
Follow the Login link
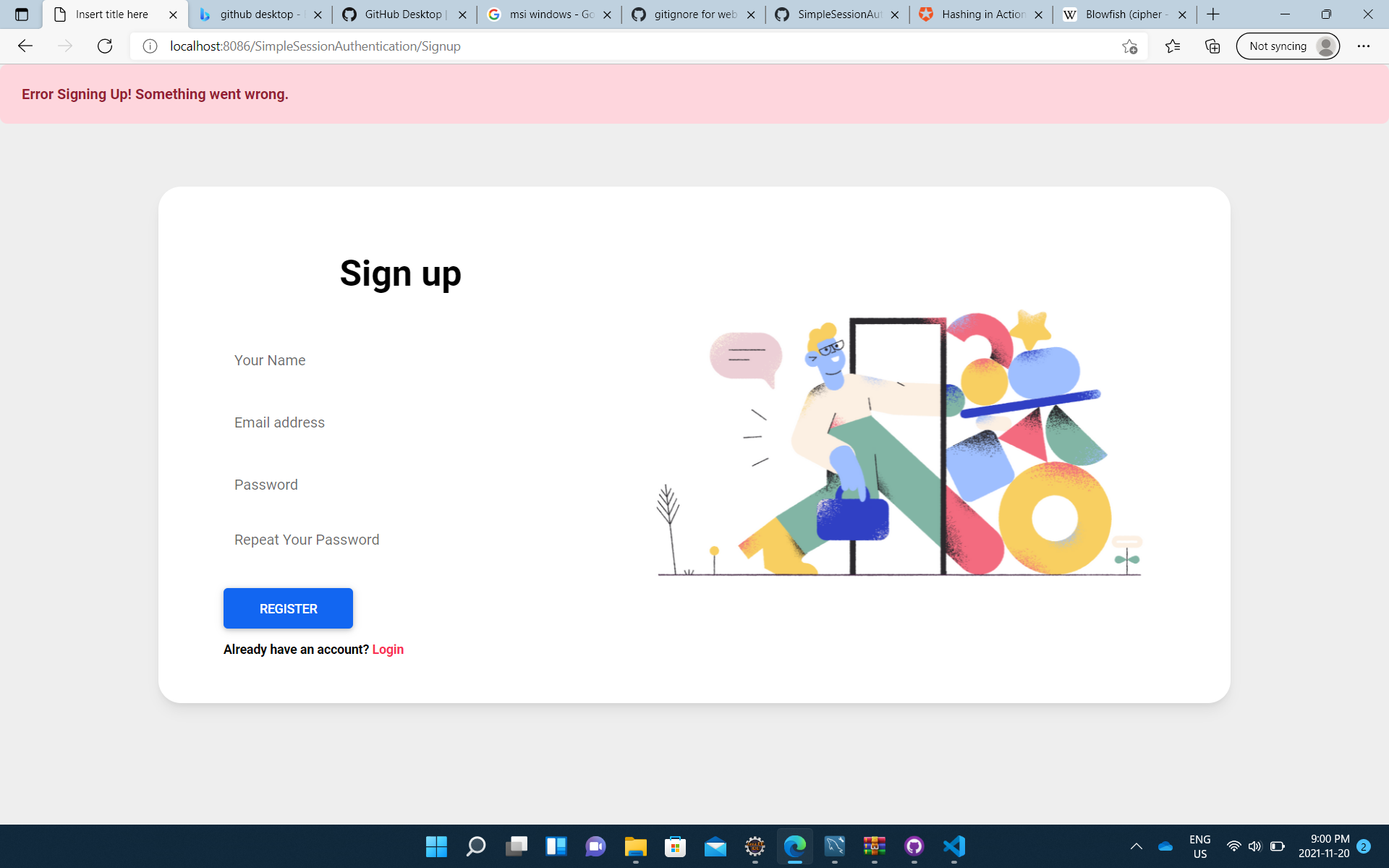coord(388,650)
